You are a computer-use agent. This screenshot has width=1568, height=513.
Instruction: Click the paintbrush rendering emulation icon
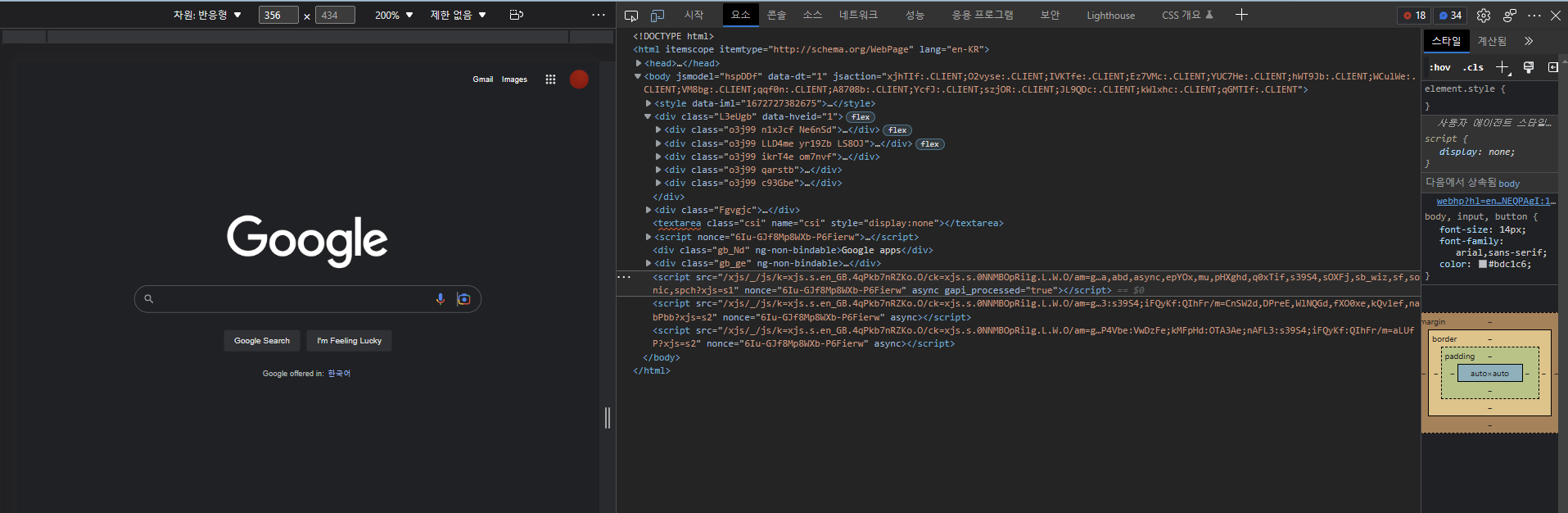(x=1529, y=67)
